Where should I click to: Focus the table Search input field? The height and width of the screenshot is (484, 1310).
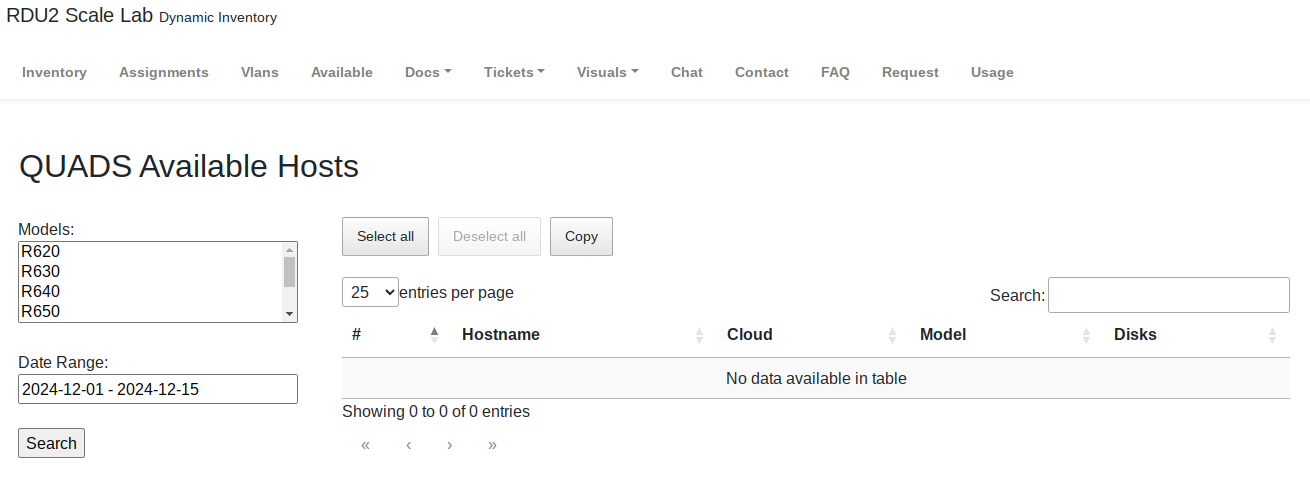1168,295
